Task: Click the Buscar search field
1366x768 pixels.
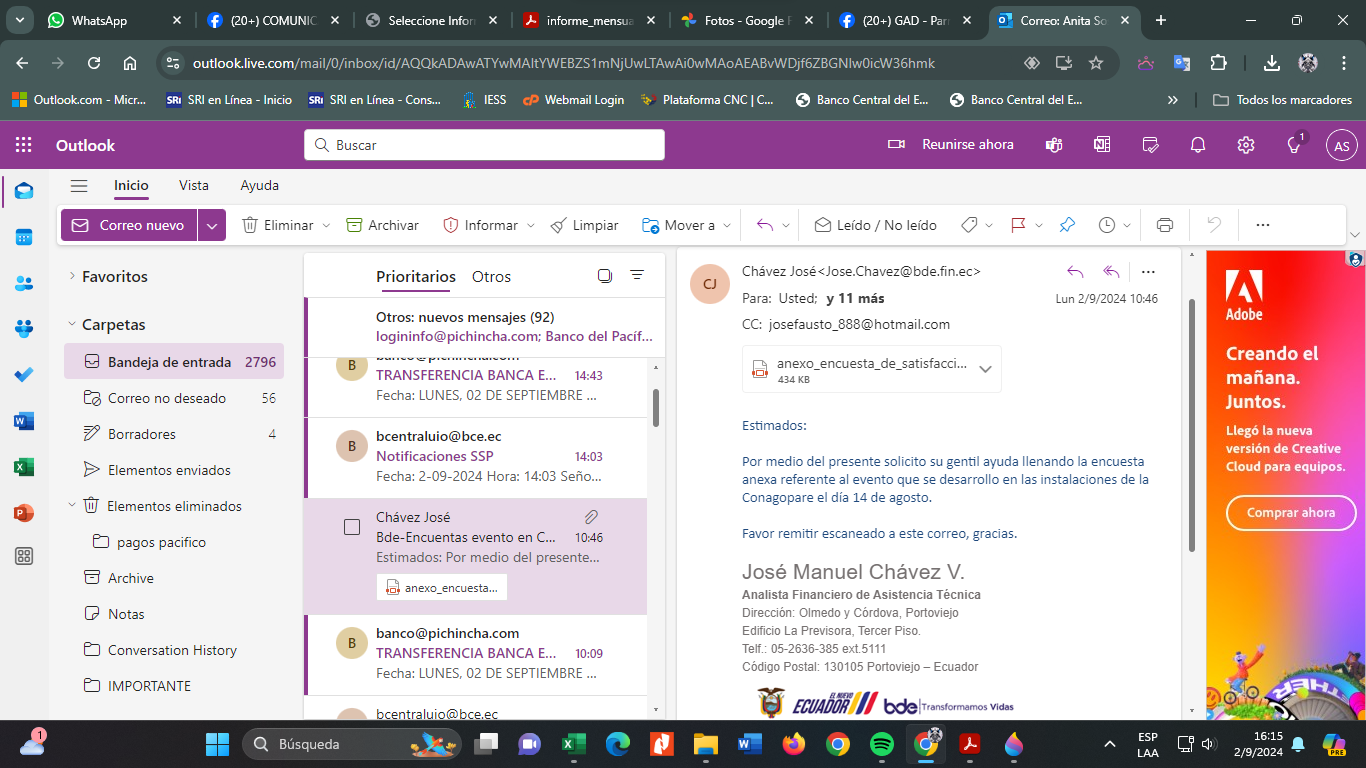Action: [485, 145]
